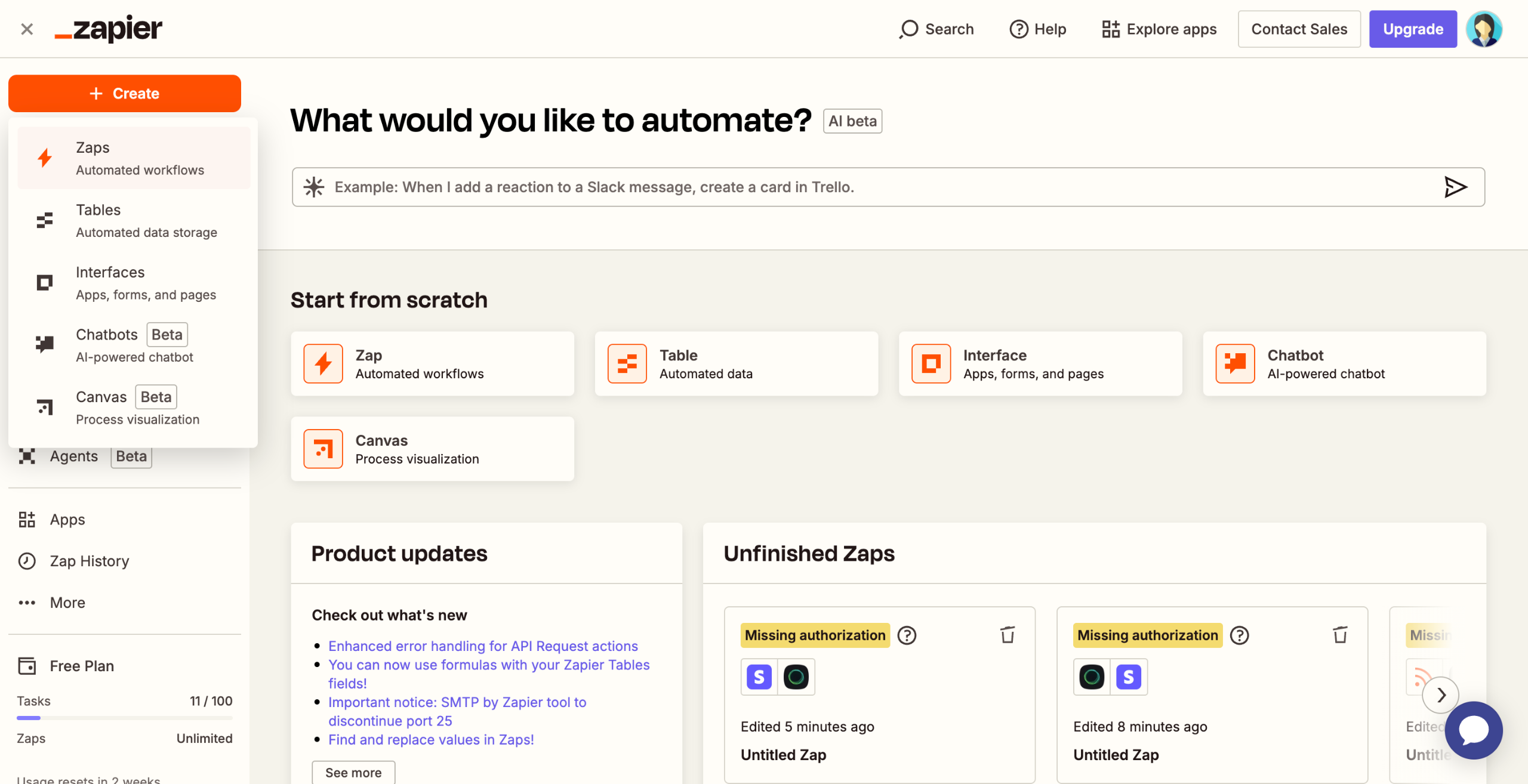1528x784 pixels.
Task: Open link about Find and replace values
Action: (x=431, y=739)
